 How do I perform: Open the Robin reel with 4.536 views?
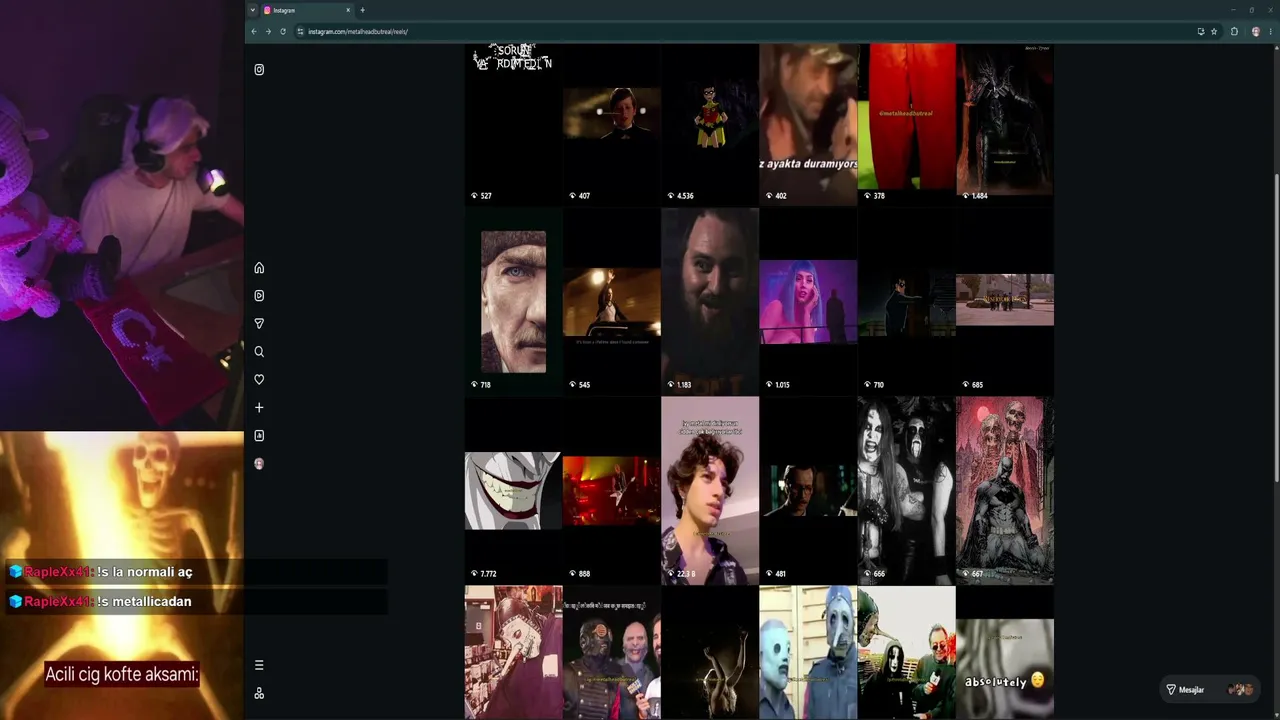tap(710, 123)
